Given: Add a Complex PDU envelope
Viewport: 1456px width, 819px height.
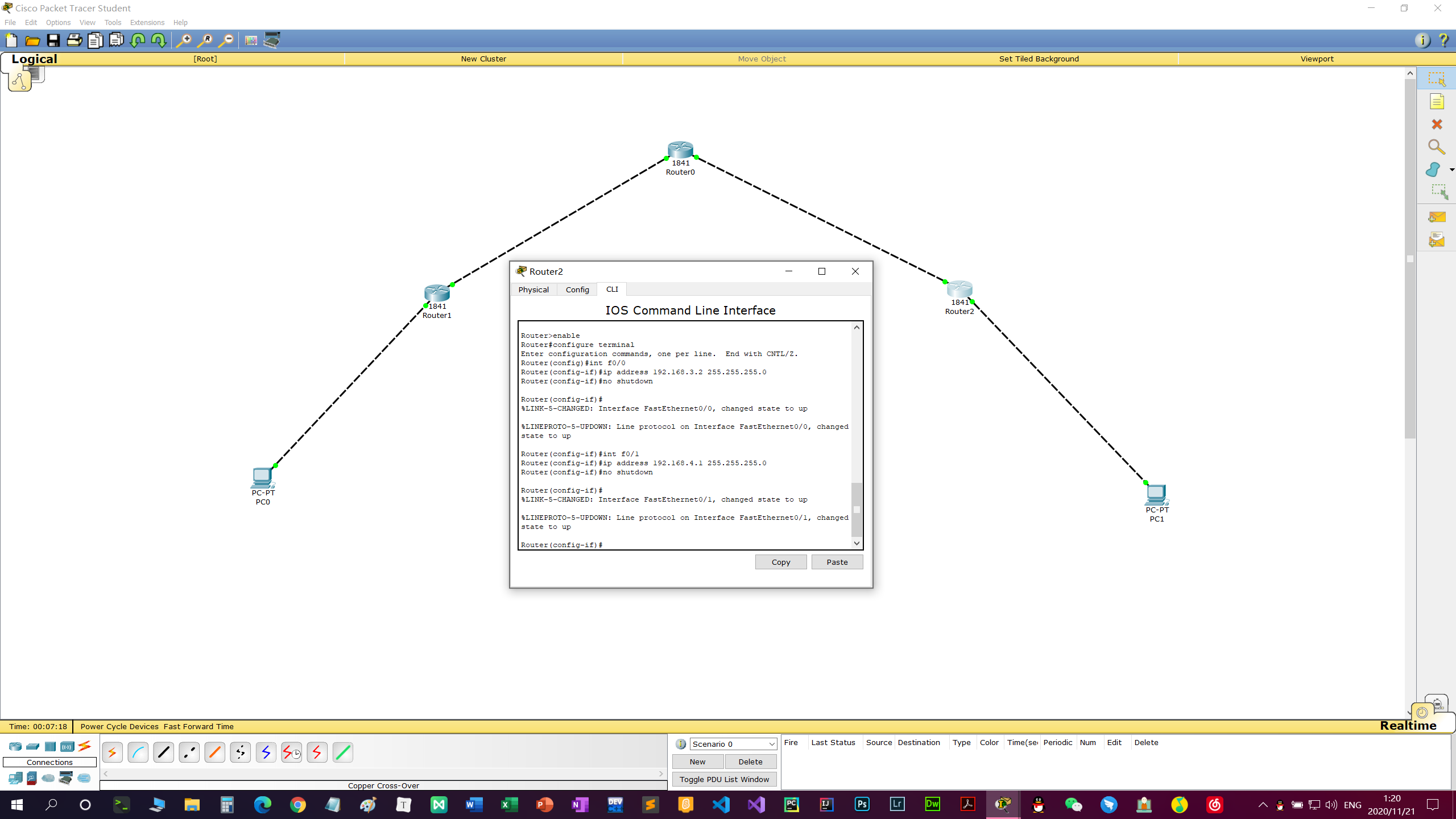Looking at the screenshot, I should [x=1437, y=240].
